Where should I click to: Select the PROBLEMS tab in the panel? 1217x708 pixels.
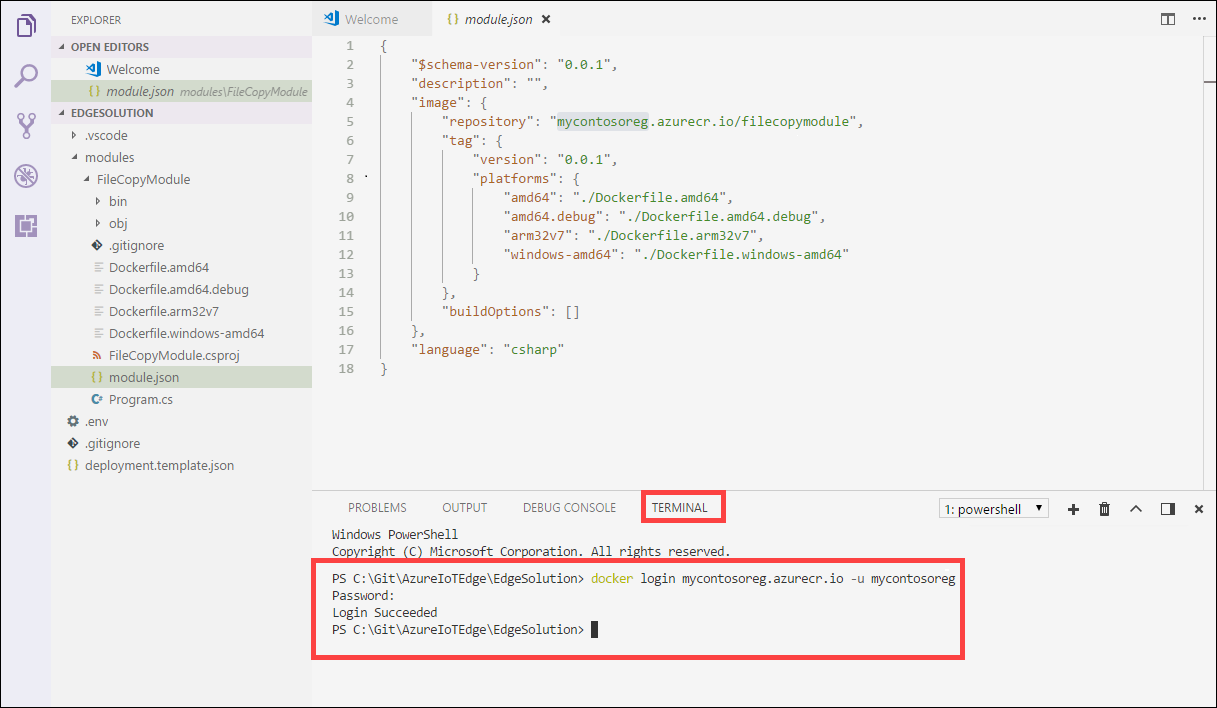pos(377,507)
